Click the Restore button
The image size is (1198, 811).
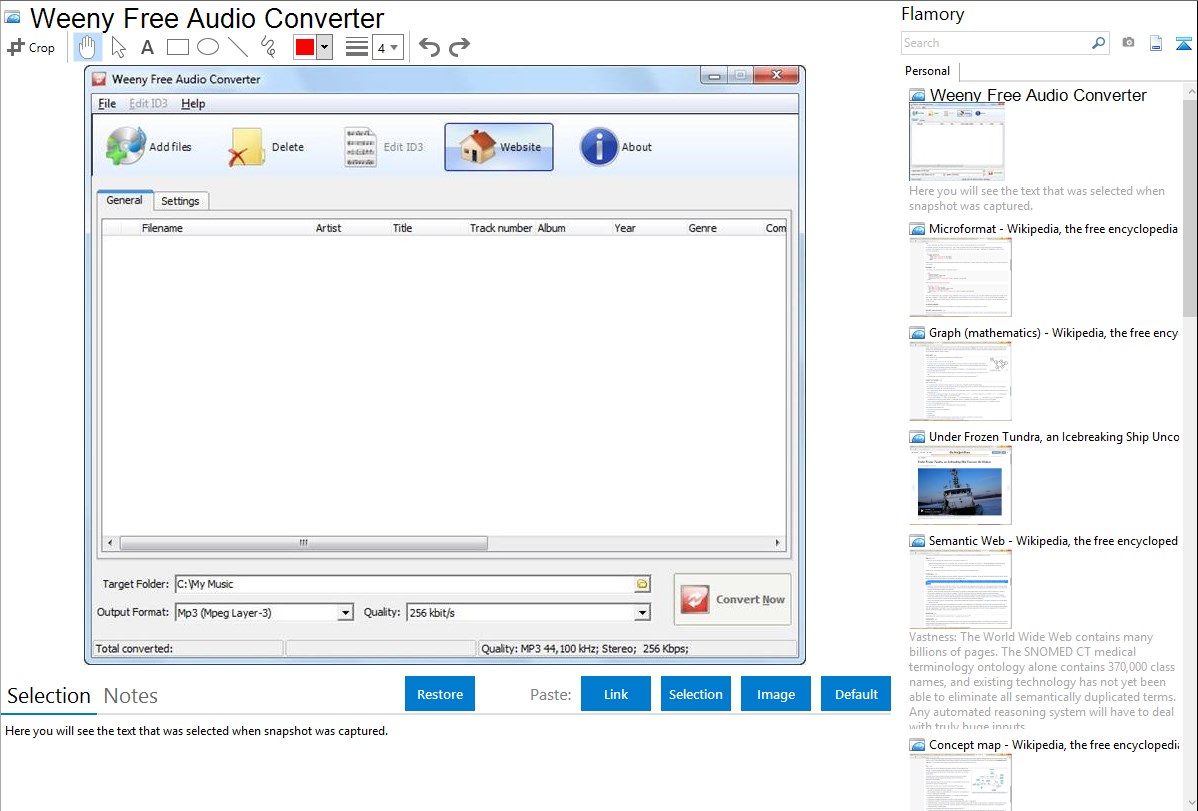tap(440, 694)
